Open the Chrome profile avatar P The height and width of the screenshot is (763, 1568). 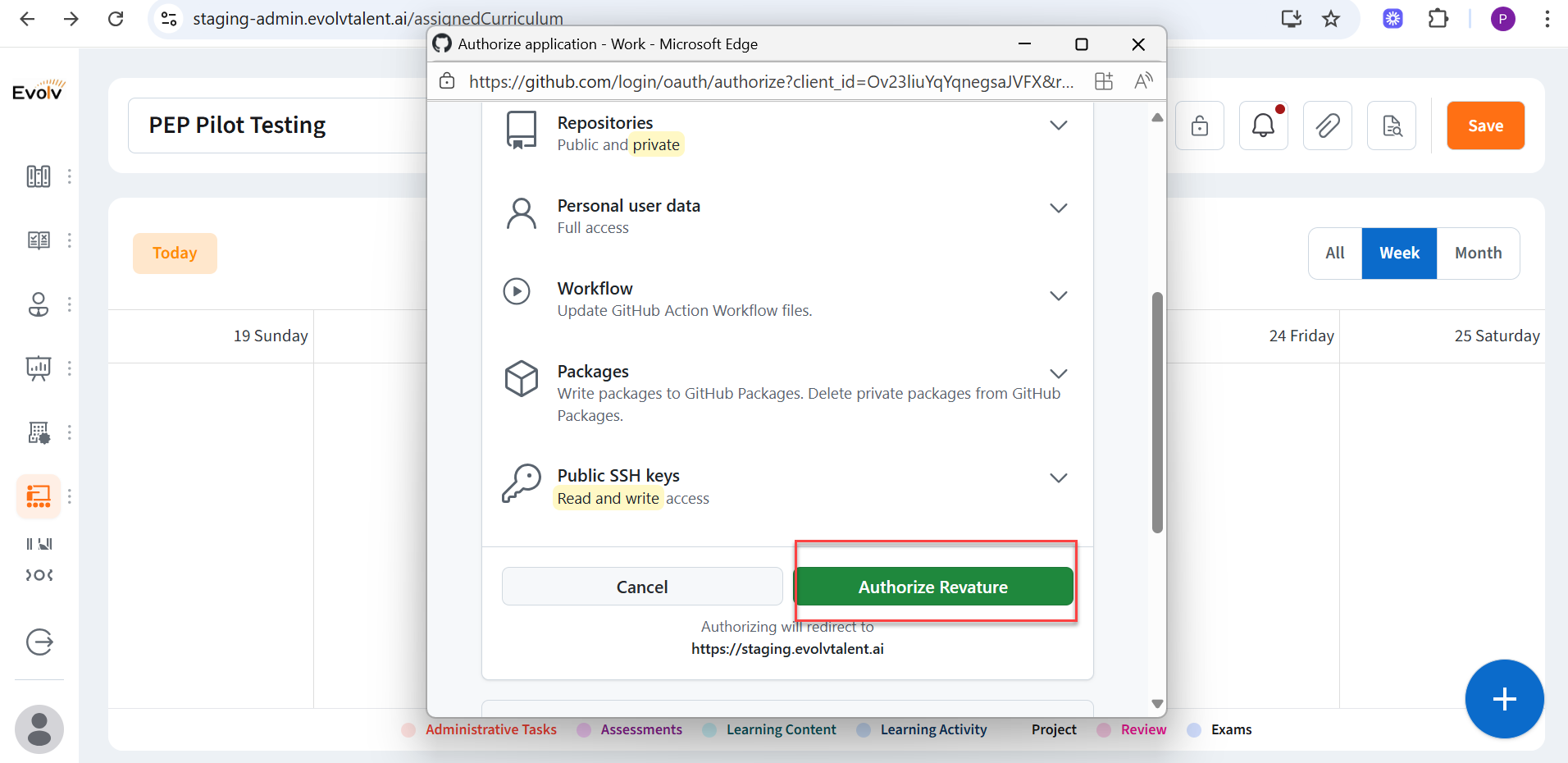pyautogui.click(x=1503, y=19)
